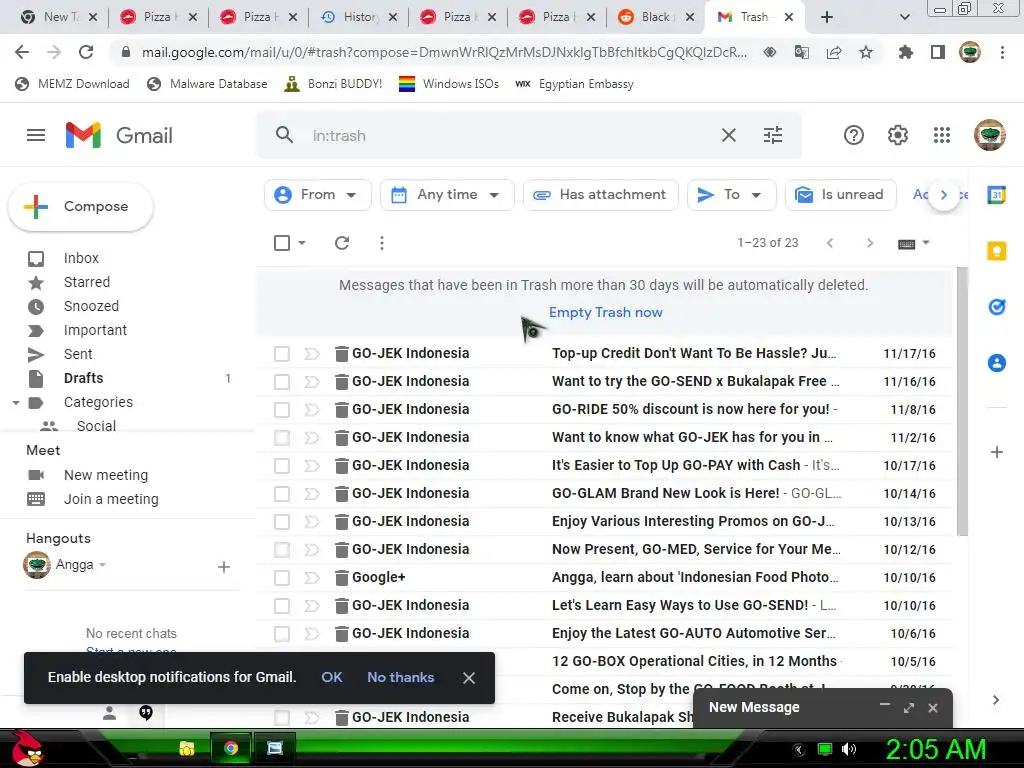Show search options sliders icon
Viewport: 1024px width, 768px height.
773,135
